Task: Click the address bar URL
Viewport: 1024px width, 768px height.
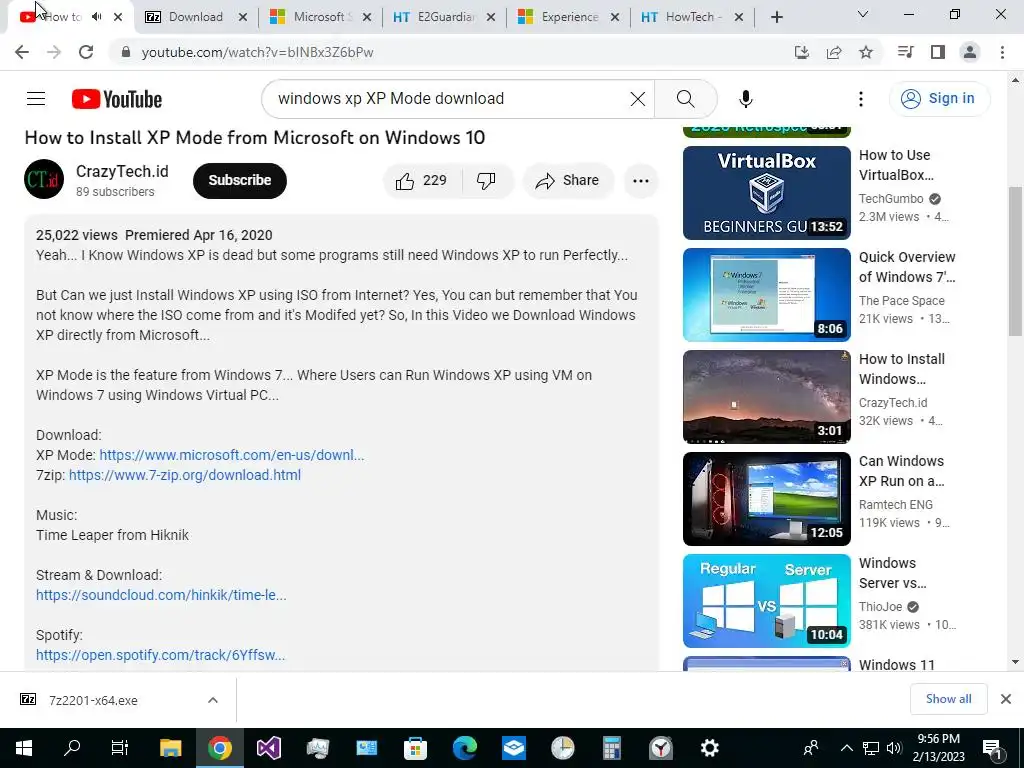Action: click(x=257, y=52)
